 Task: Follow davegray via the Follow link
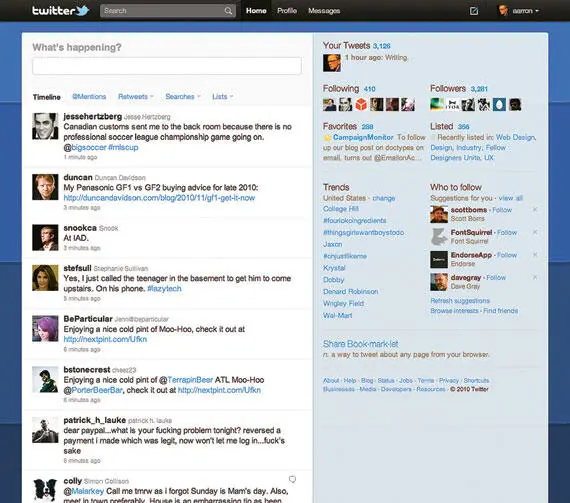[496, 278]
